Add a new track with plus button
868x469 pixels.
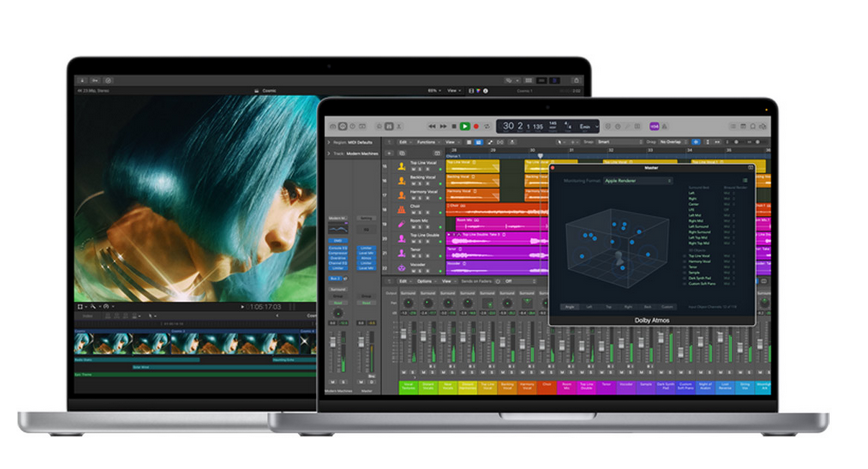389,153
